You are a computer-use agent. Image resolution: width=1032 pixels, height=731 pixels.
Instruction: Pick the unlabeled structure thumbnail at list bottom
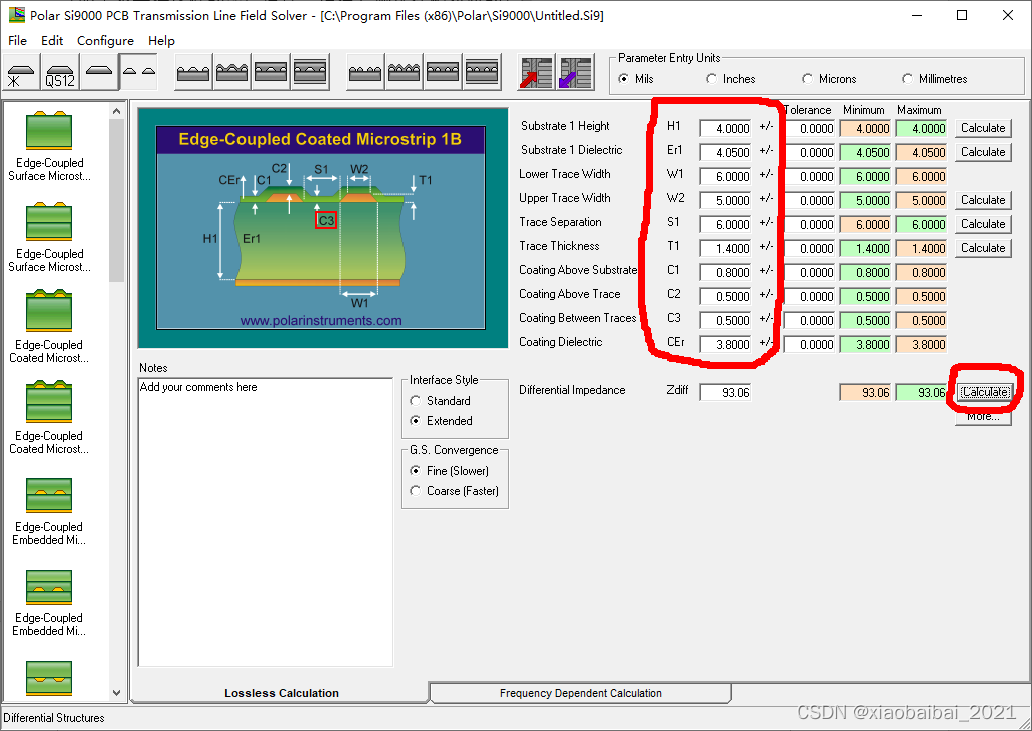coord(49,678)
